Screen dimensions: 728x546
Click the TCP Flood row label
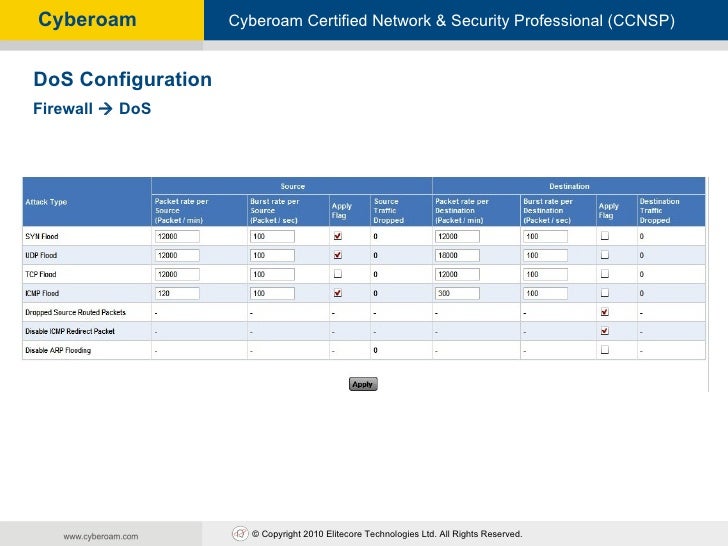coord(40,274)
